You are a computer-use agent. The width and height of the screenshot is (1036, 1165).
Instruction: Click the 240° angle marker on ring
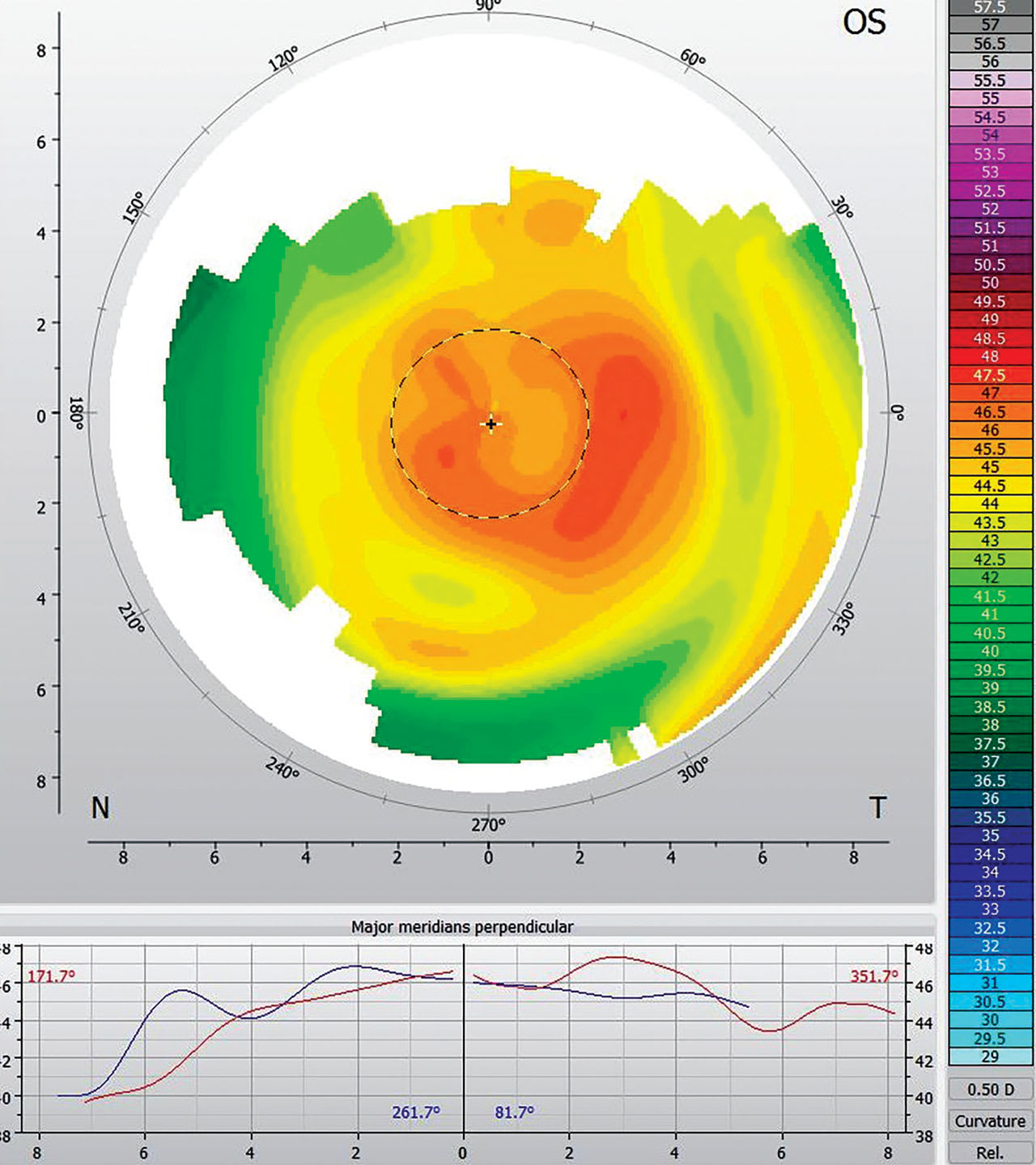pyautogui.click(x=282, y=767)
